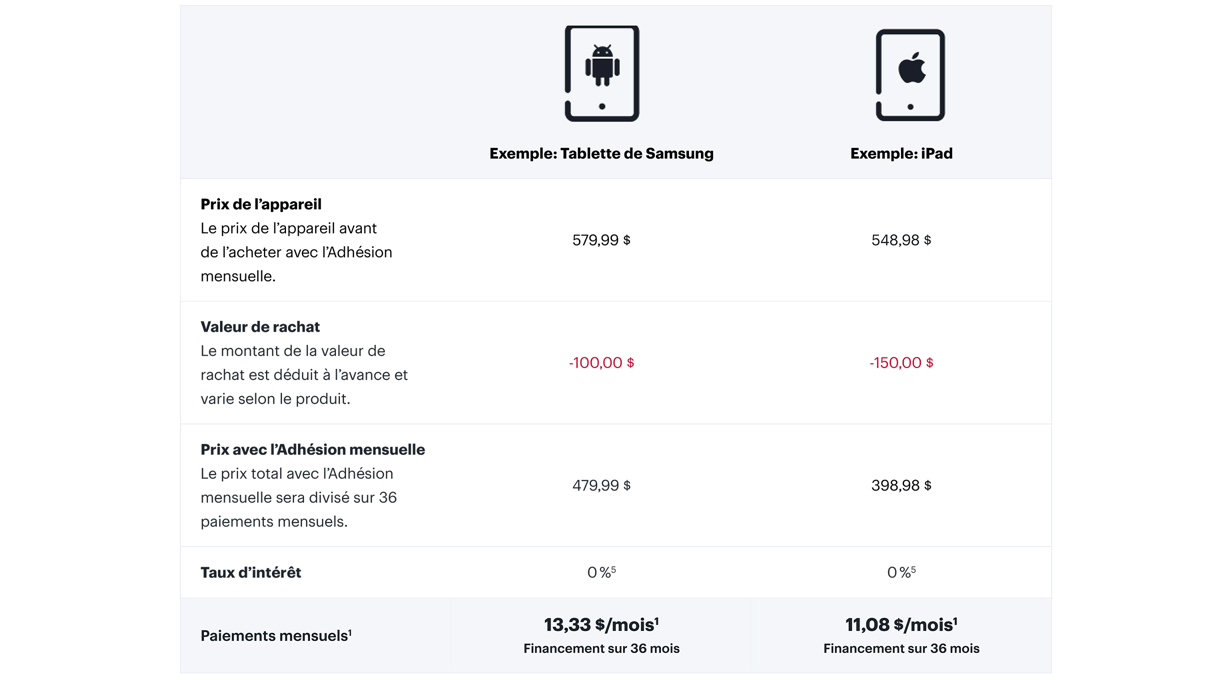Click the 13,33 $/mois monthly payment
The height and width of the screenshot is (680, 1232).
point(601,625)
